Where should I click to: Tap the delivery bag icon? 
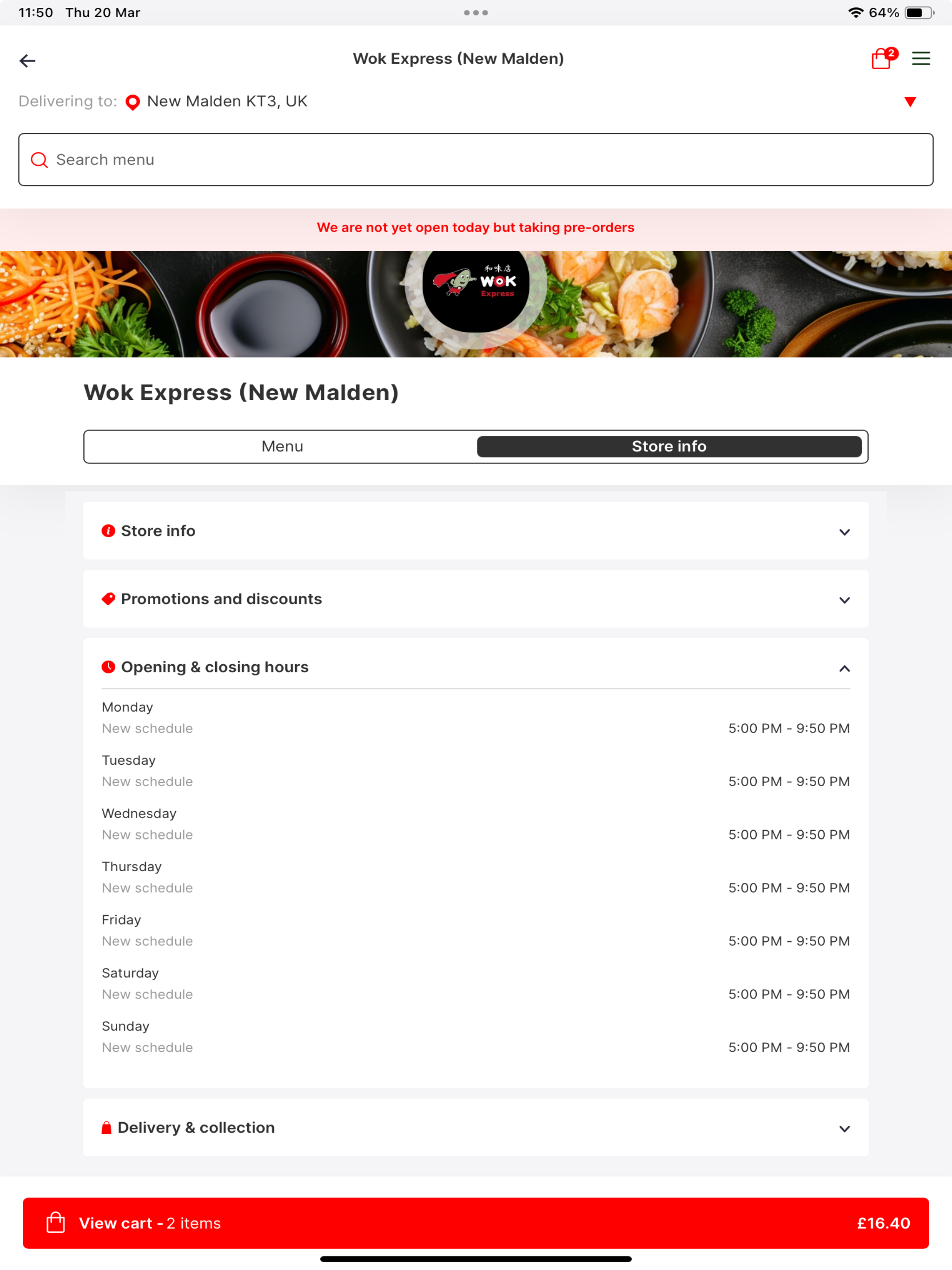tap(107, 1128)
